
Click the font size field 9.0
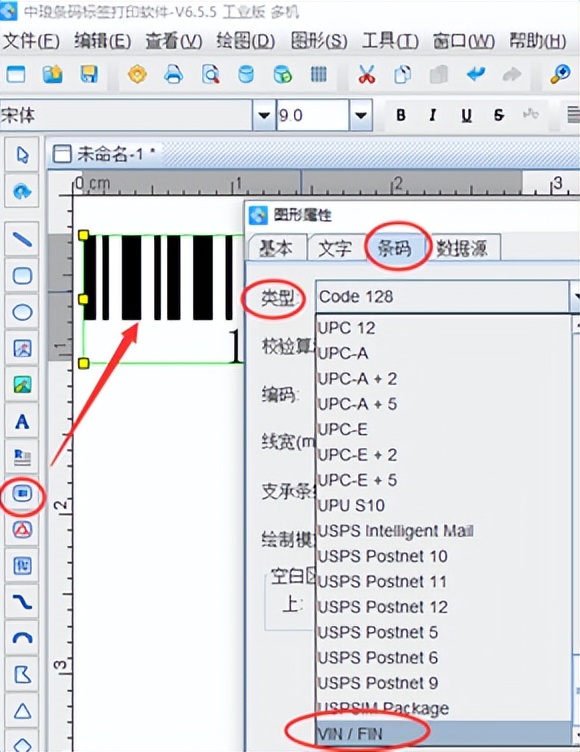312,115
